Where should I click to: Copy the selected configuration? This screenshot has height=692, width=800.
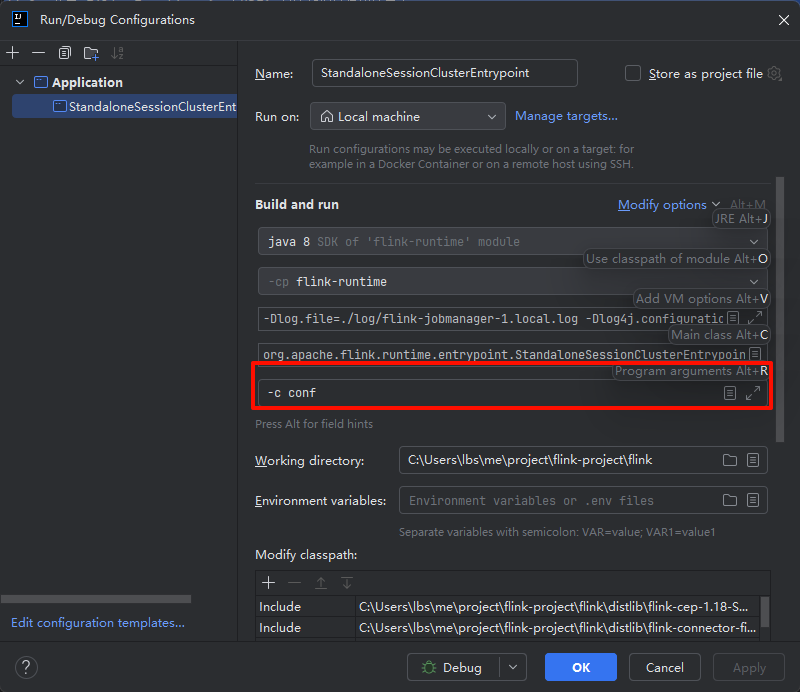65,52
